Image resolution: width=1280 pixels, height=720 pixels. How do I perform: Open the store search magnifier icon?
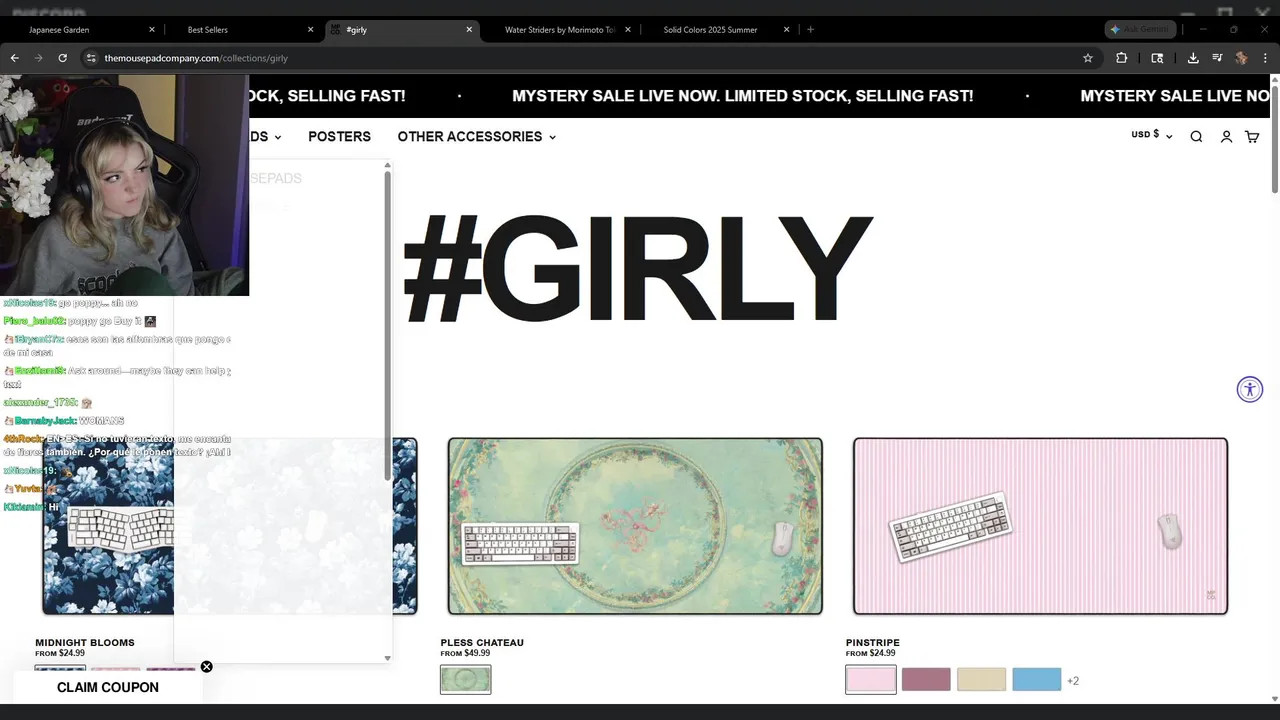[1196, 137]
